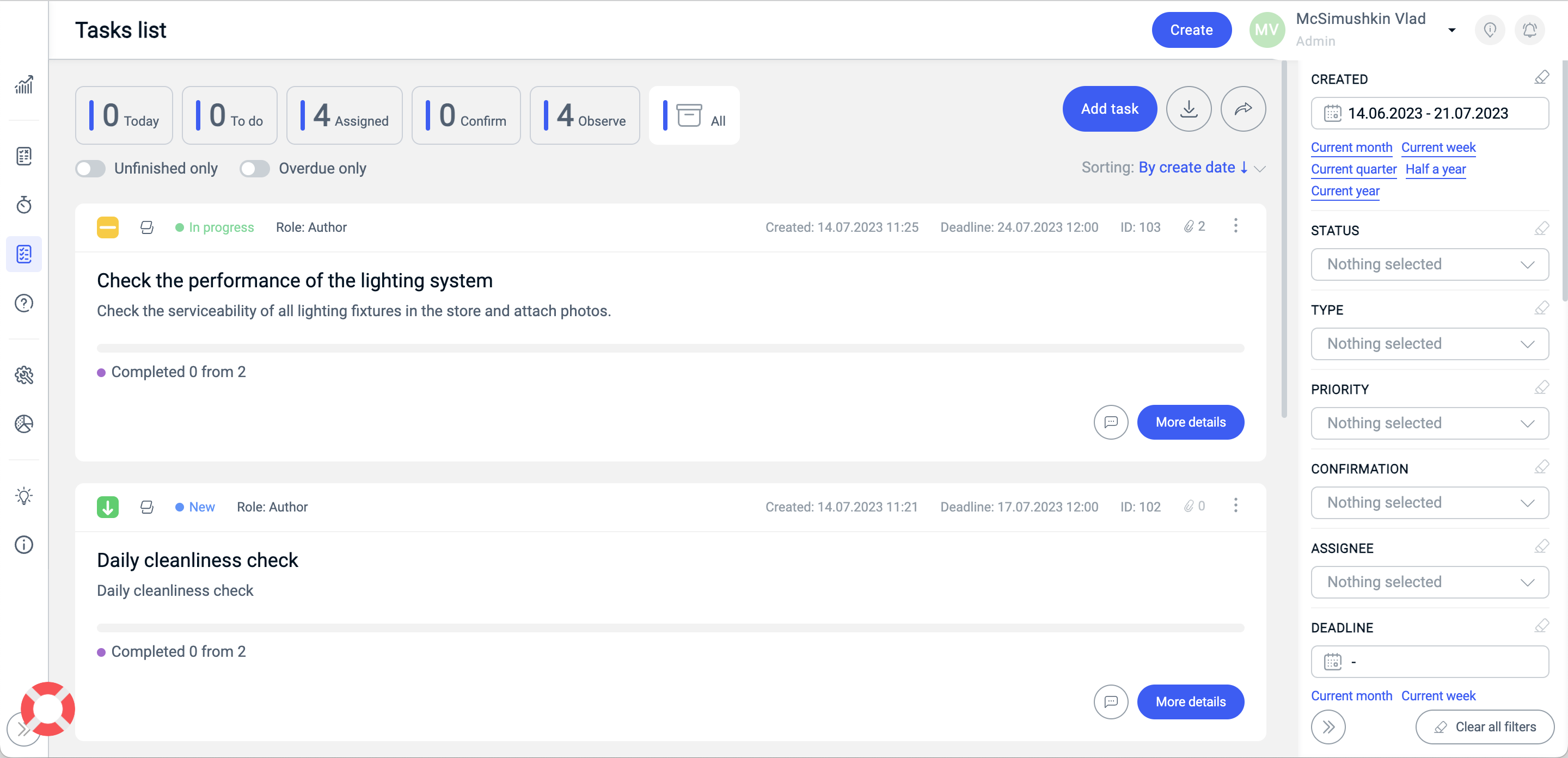Click the progress bar of the lighting system task
This screenshot has height=758, width=1568.
[x=670, y=349]
